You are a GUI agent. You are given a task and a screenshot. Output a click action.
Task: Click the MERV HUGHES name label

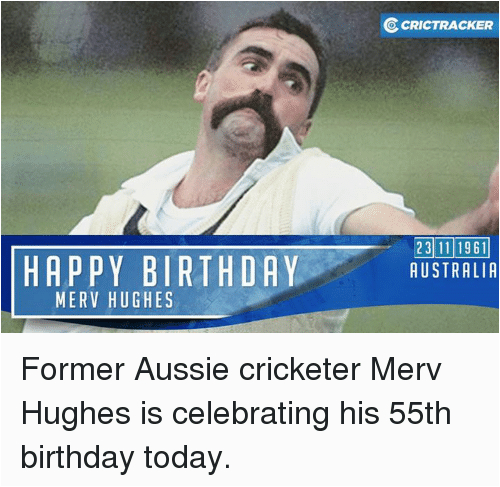(114, 300)
